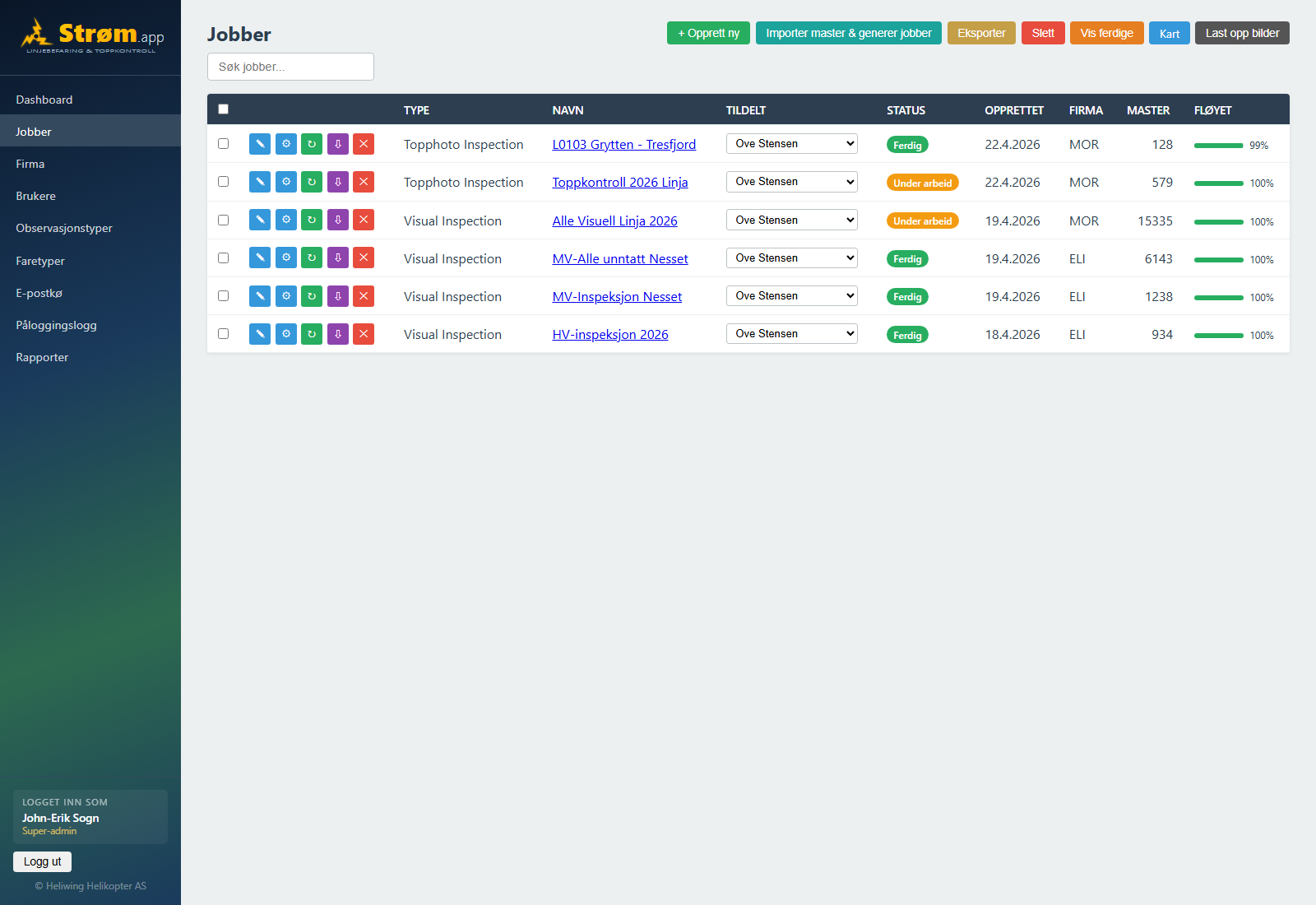Click the 99% progress bar for L0103 Grytten
This screenshot has width=1316, height=905.
tap(1218, 146)
